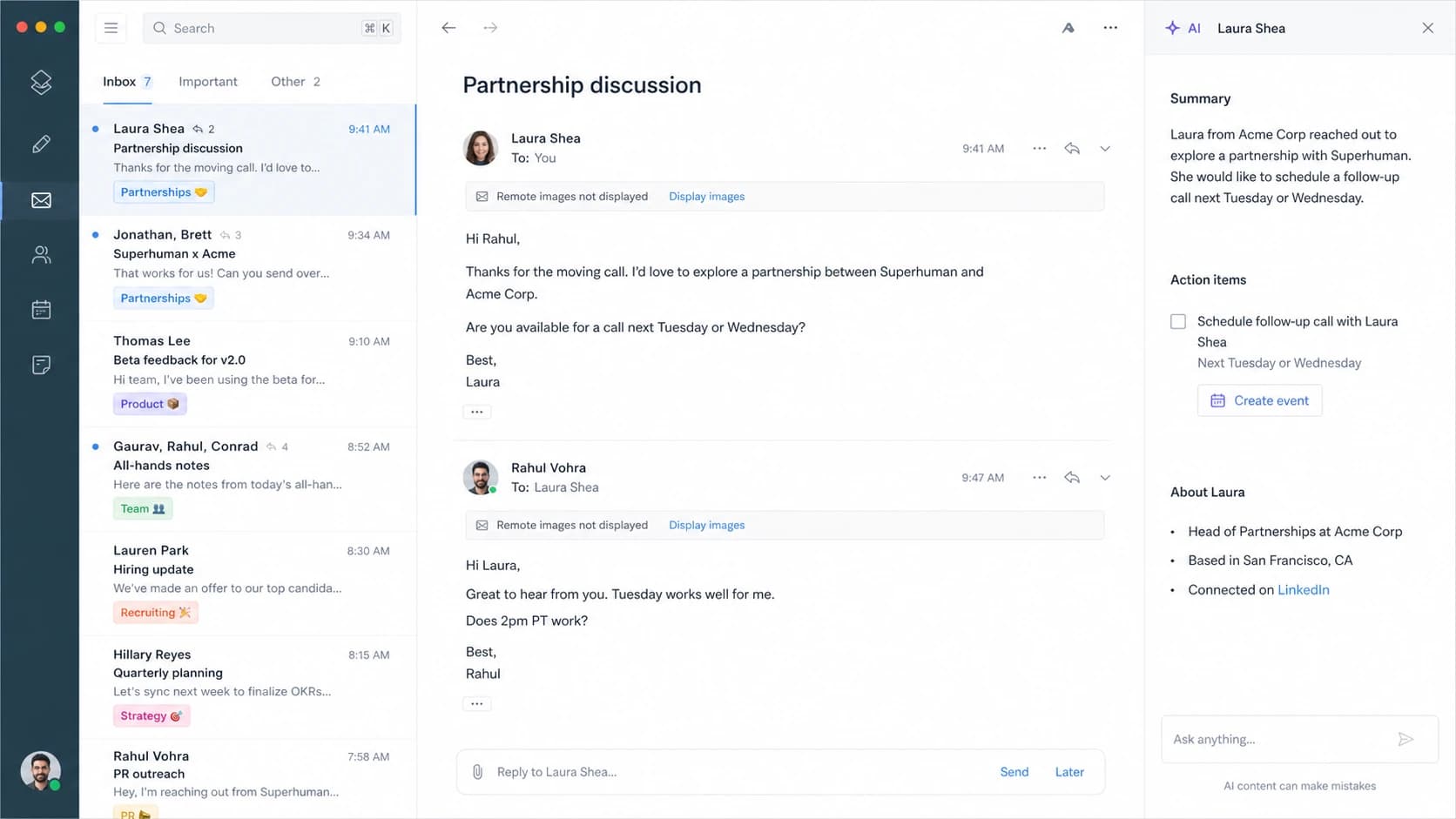Click the Product label tag
Screen dimensions: 1456x819
[x=150, y=404]
